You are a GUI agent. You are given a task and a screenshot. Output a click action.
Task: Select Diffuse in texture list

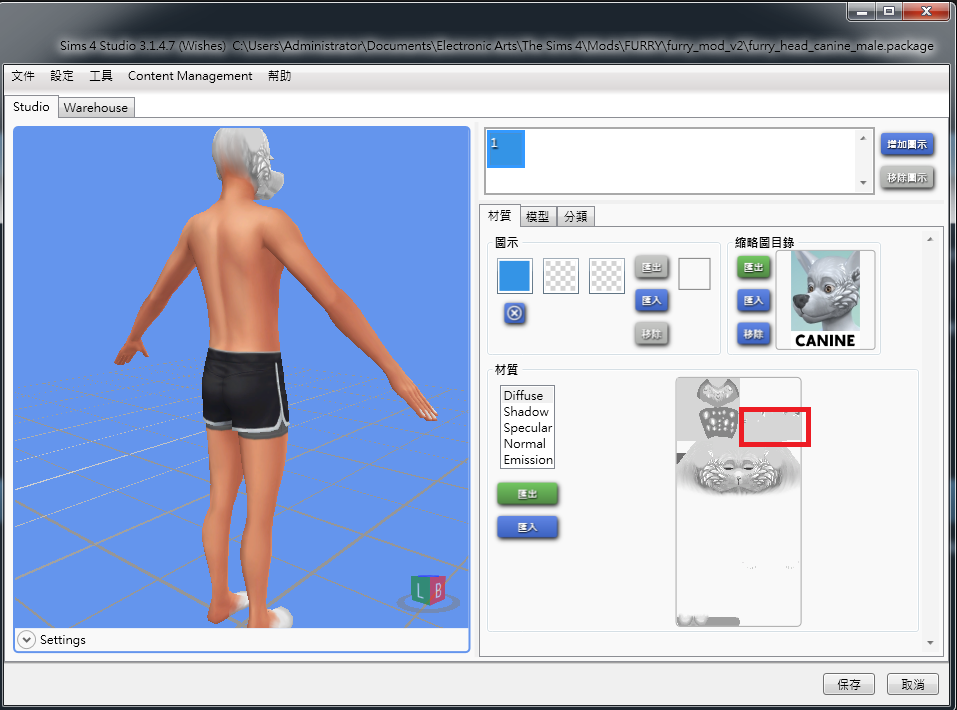pos(527,396)
